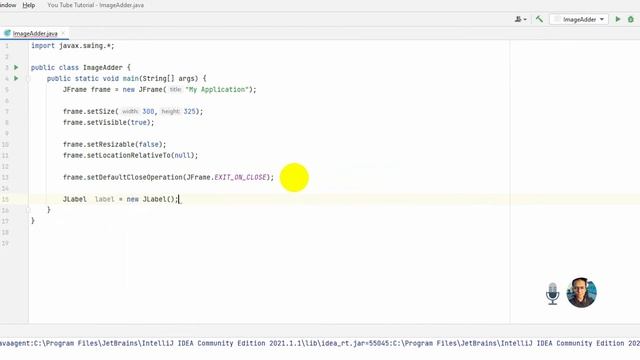The image size is (640, 360).
Task: Click the frame.setVisible(true) line
Action: [x=109, y=122]
